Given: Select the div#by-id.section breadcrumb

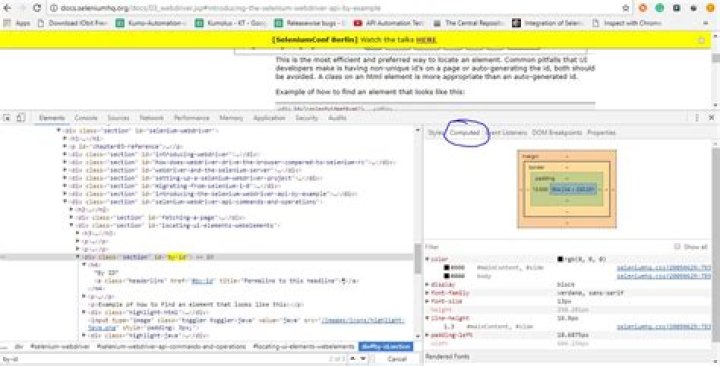Looking at the screenshot, I should coord(386,346).
